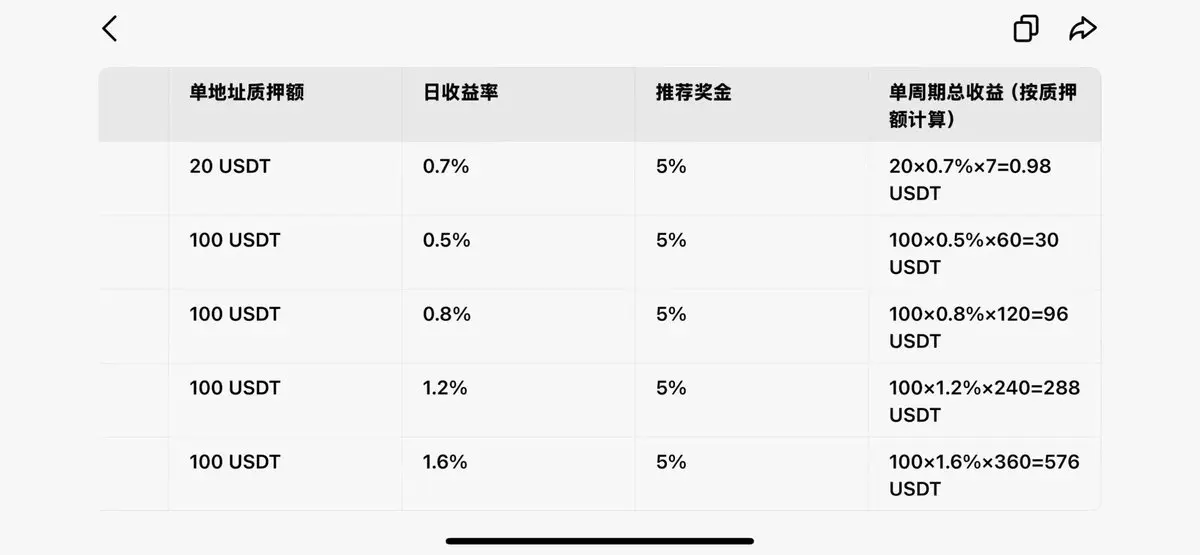Tap the share arrow icon

coord(1083,29)
